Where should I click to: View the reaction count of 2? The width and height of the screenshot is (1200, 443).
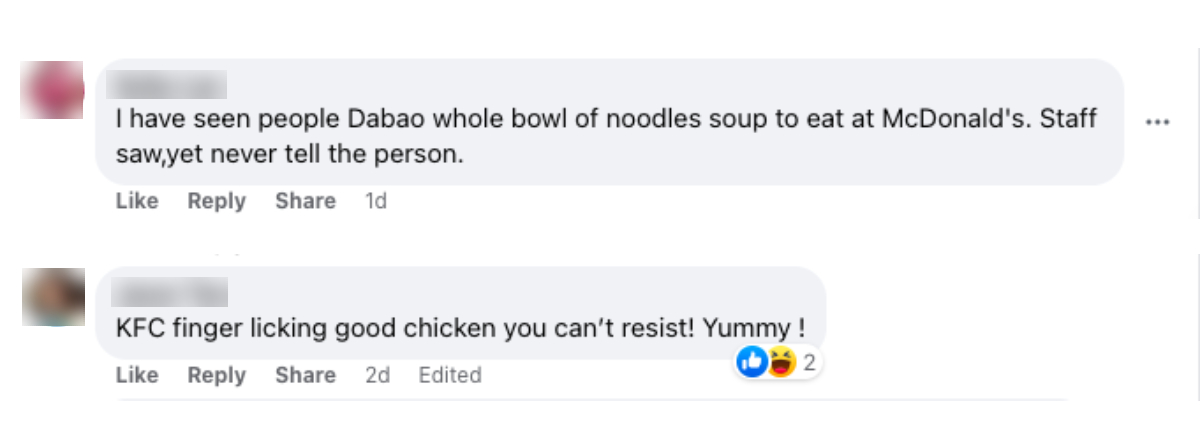pos(809,363)
